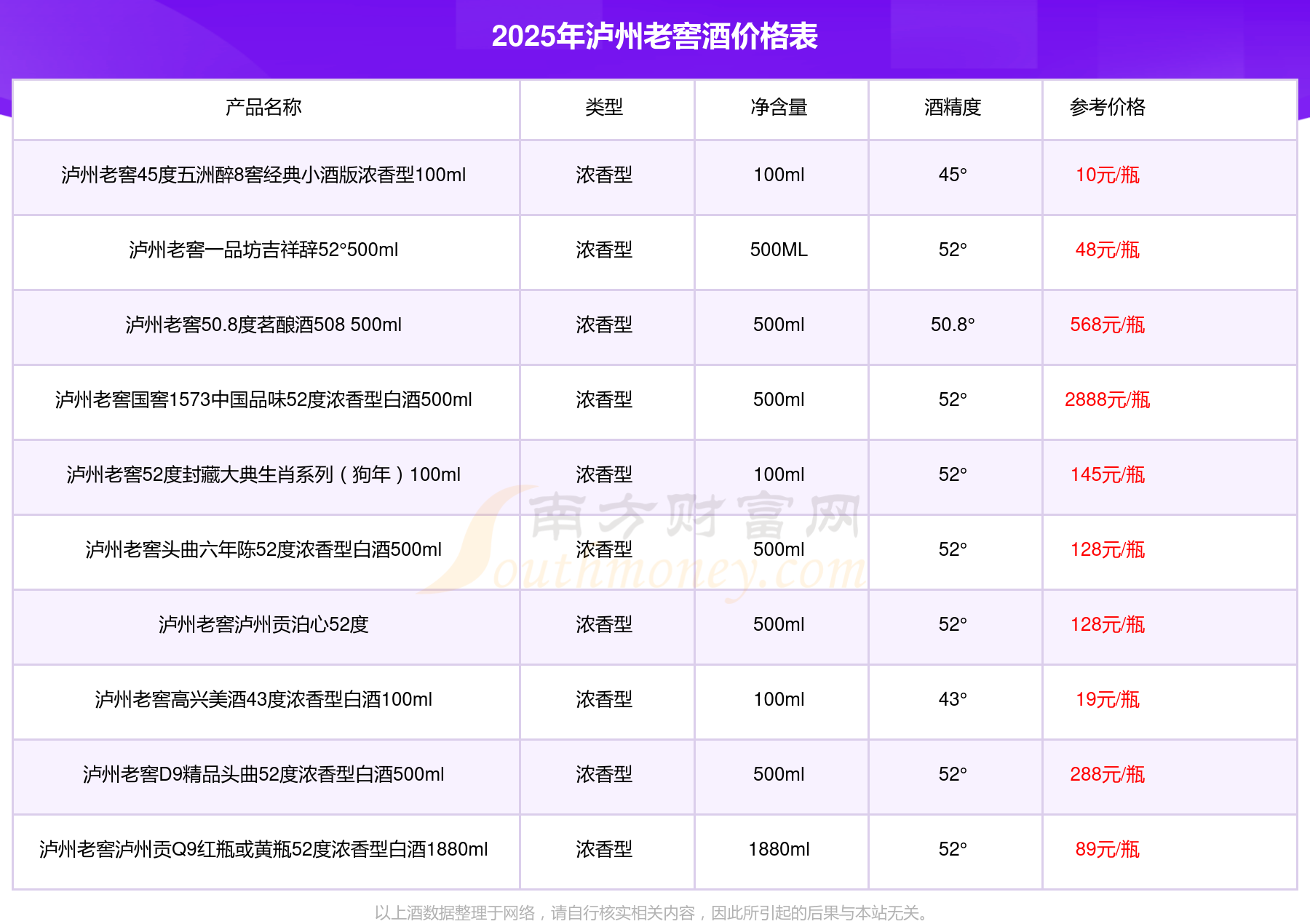1310x924 pixels.
Task: Click 52° in the 泸州贡Q9 row
Action: tap(953, 849)
